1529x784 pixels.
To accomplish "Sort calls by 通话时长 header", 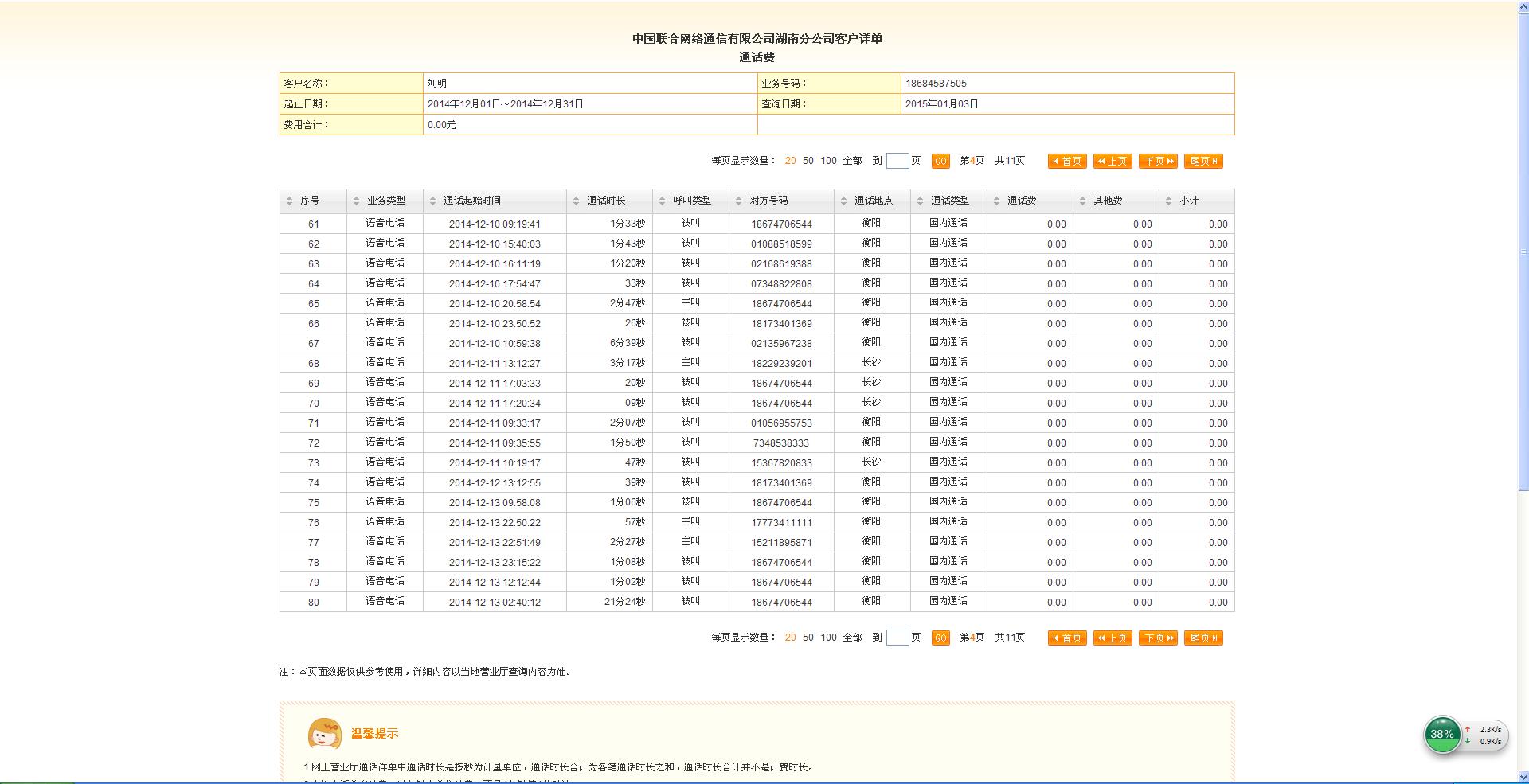I will coord(605,201).
